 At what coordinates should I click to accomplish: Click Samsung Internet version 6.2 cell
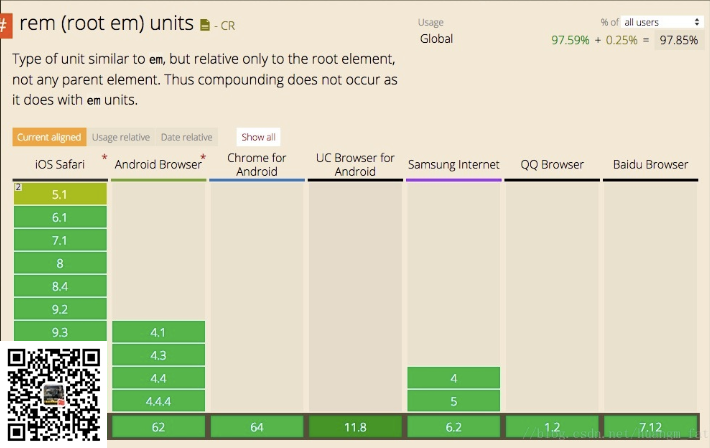click(453, 427)
